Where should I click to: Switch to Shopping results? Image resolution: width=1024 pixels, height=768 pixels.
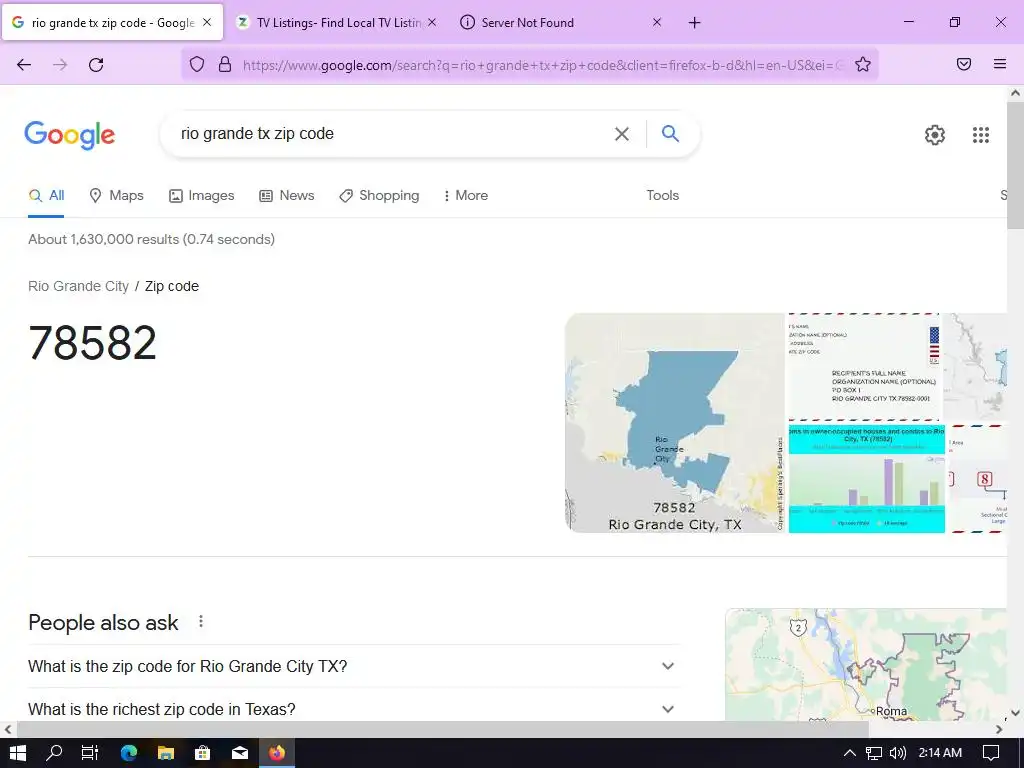379,195
